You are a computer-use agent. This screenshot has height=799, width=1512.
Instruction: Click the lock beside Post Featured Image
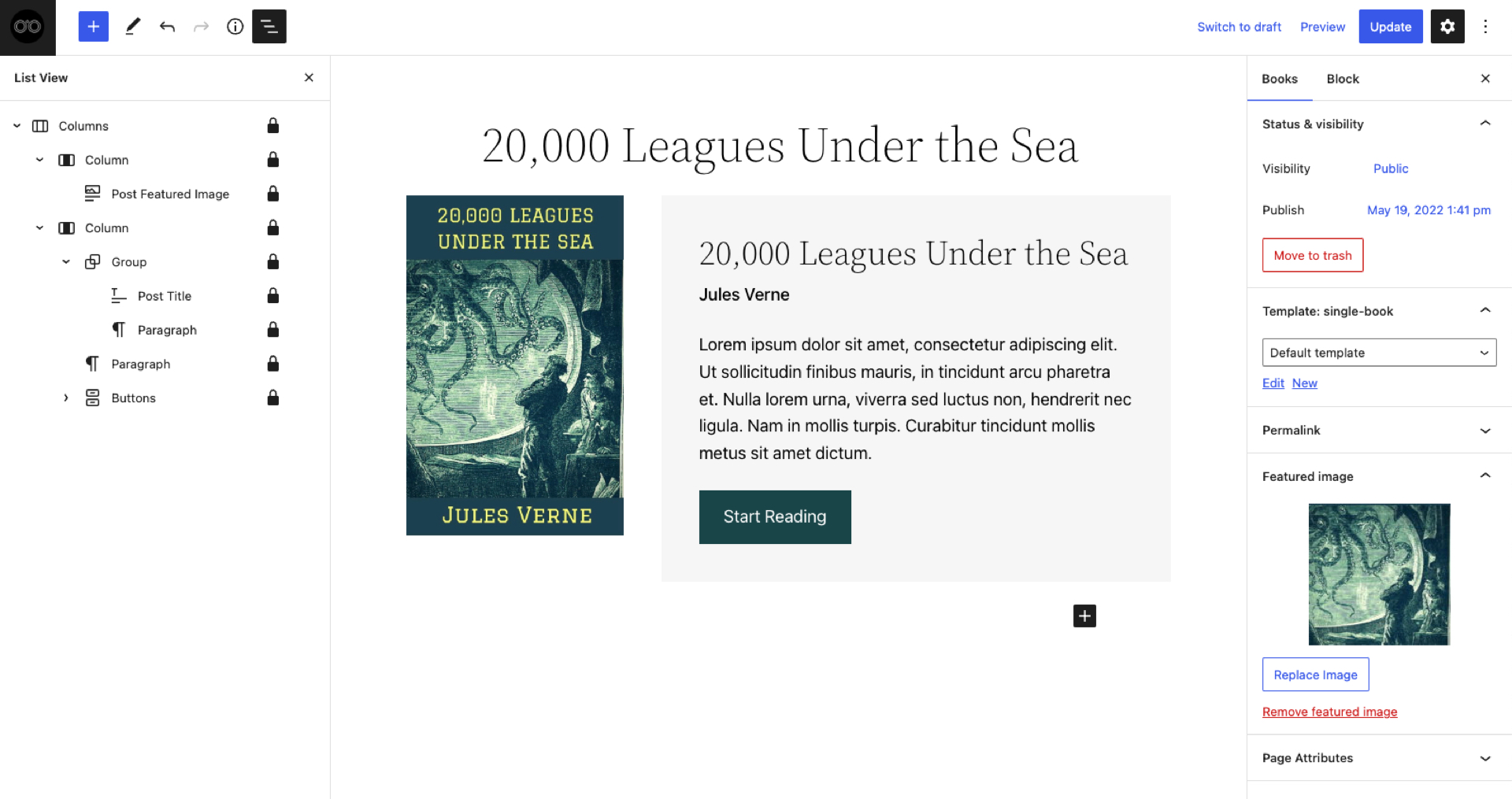pyautogui.click(x=272, y=194)
